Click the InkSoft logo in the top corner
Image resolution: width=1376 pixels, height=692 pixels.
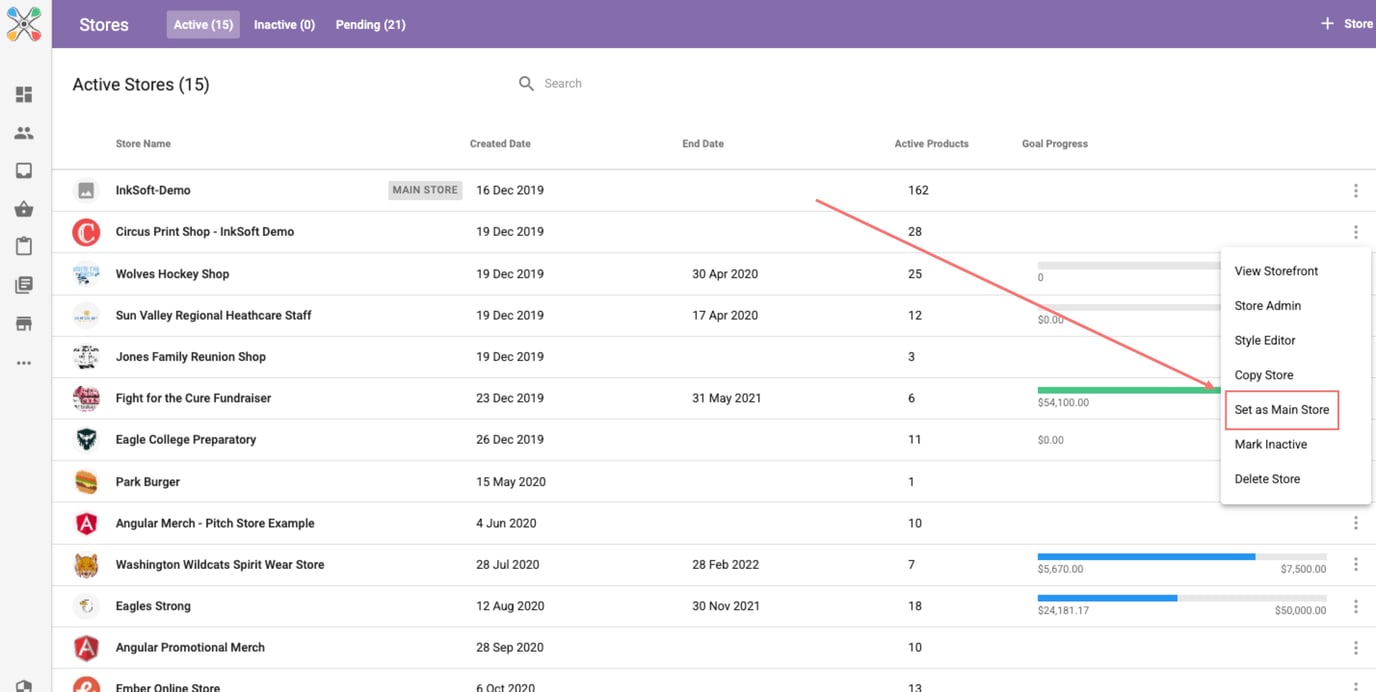point(24,24)
